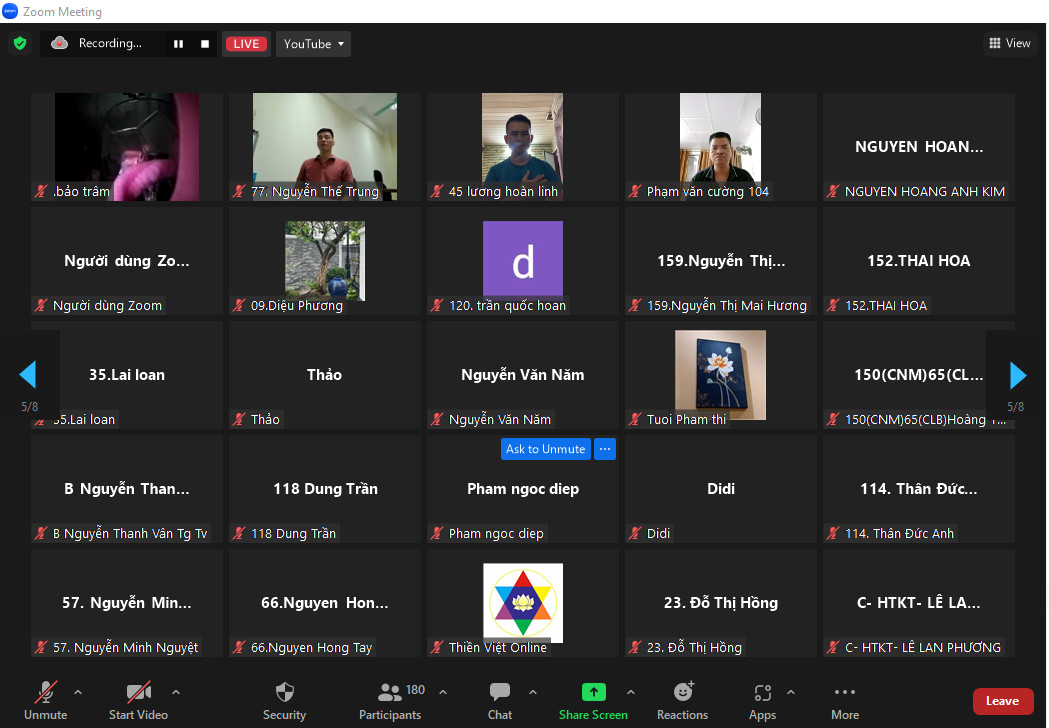The image size is (1049, 728).
Task: Select 77. Nguyễn Thế Trung video tile
Action: [324, 147]
